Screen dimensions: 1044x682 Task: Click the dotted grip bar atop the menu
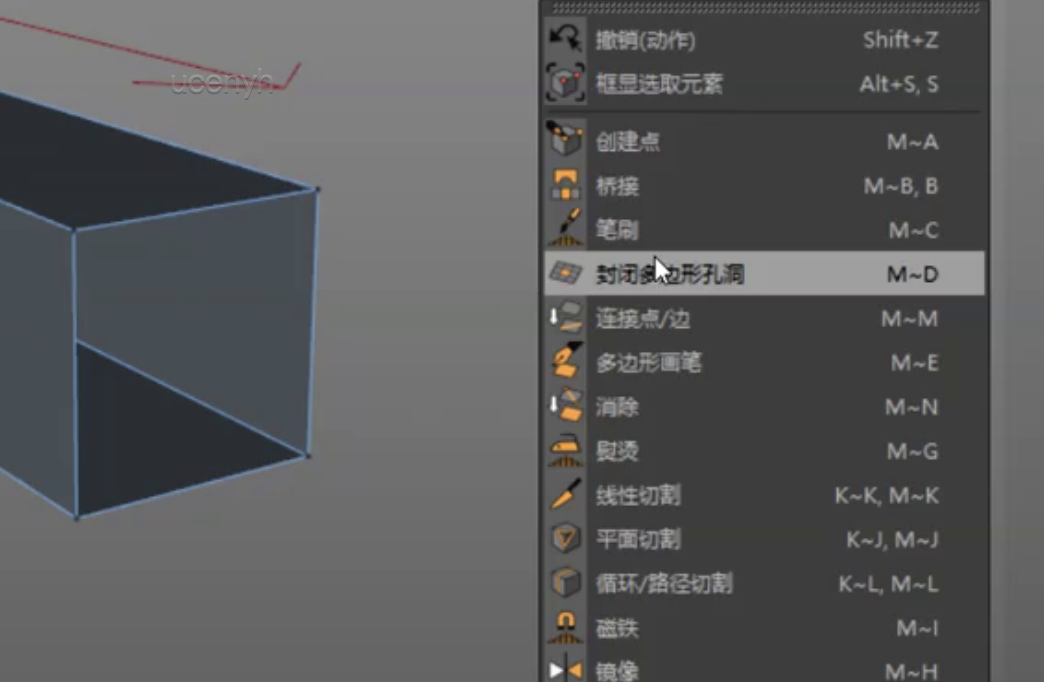click(x=765, y=8)
